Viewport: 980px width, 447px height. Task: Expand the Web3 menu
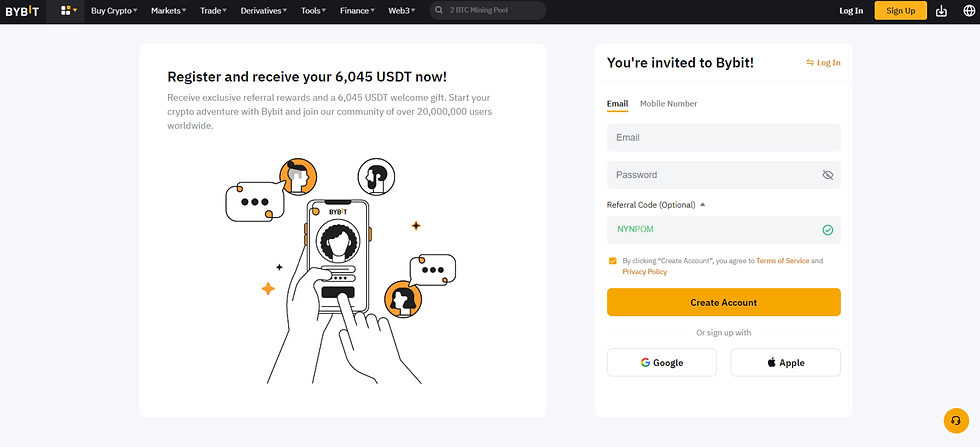401,11
